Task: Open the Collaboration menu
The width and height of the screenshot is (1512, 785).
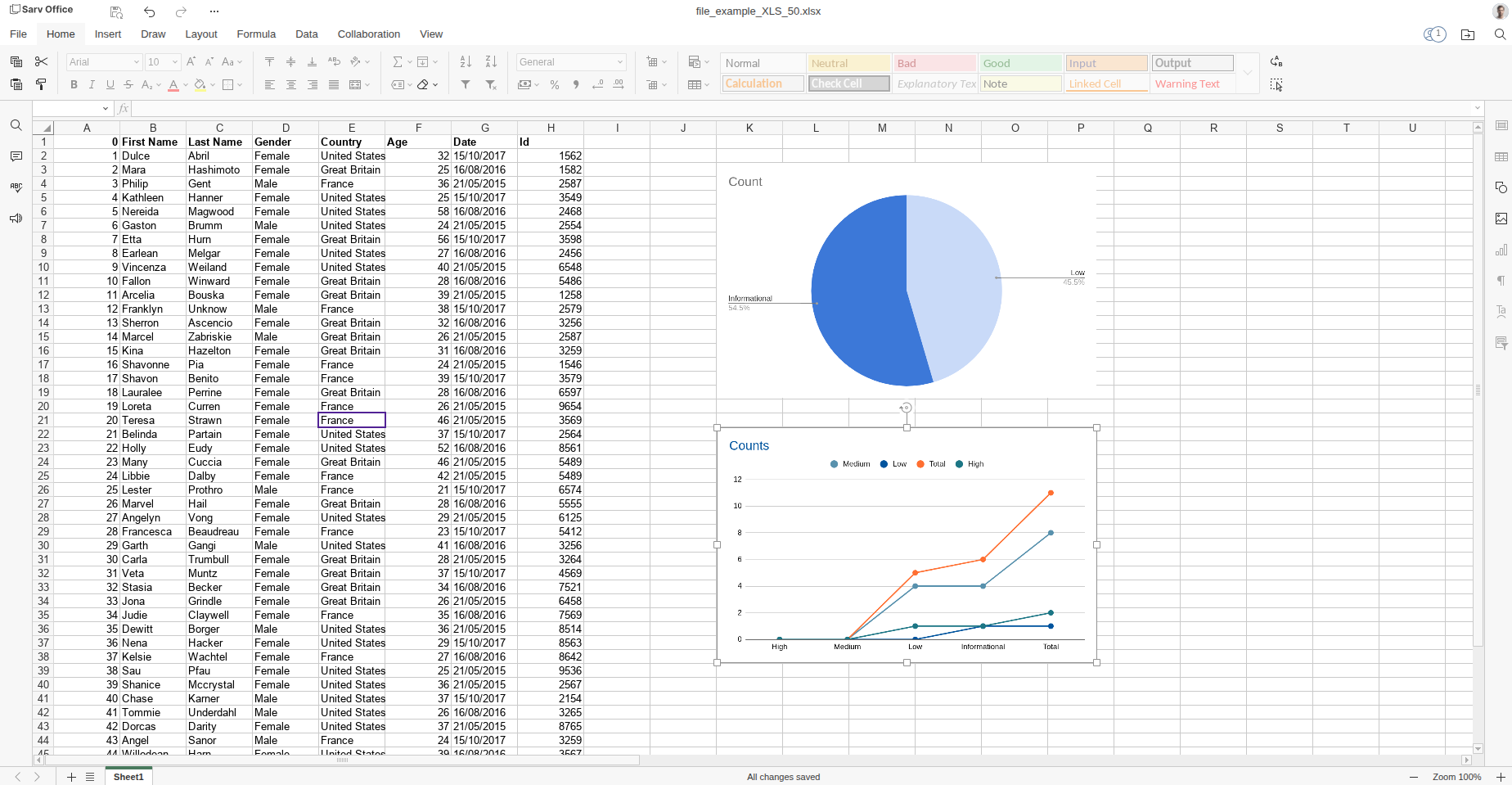Action: (368, 34)
